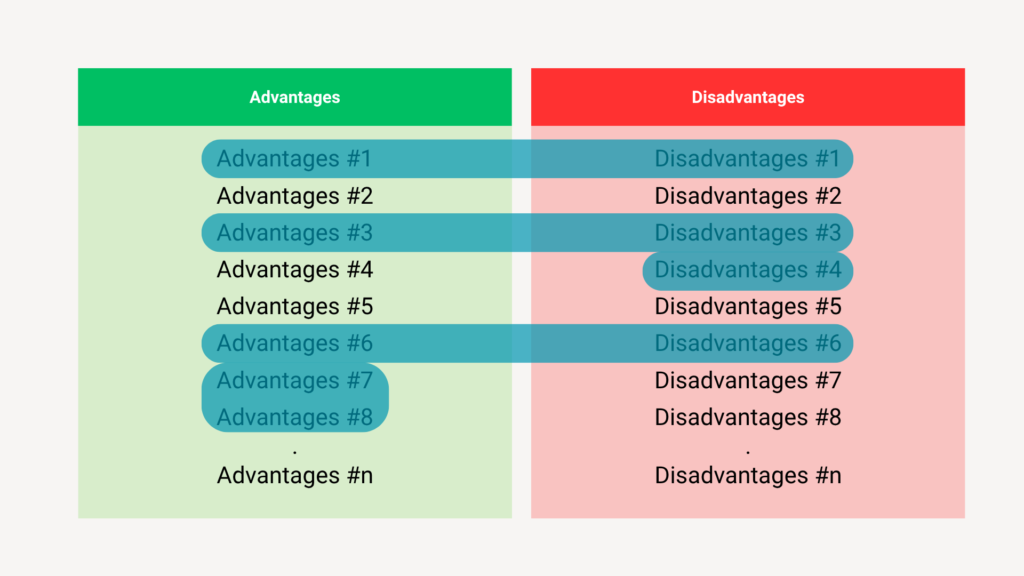Click the green Advantages header
Viewport: 1024px width, 576px height.
click(295, 97)
